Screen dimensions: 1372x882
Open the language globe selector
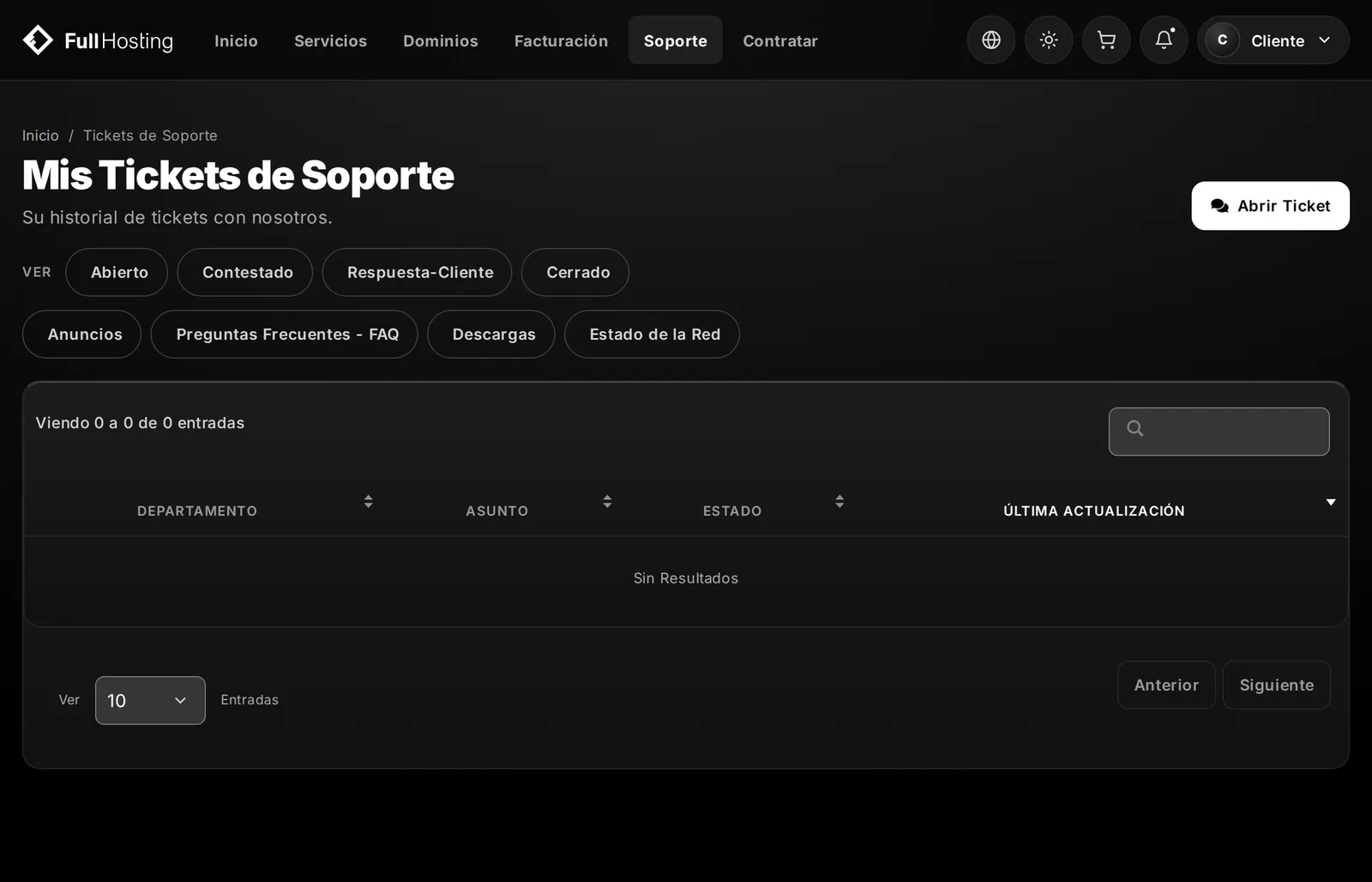tap(991, 39)
